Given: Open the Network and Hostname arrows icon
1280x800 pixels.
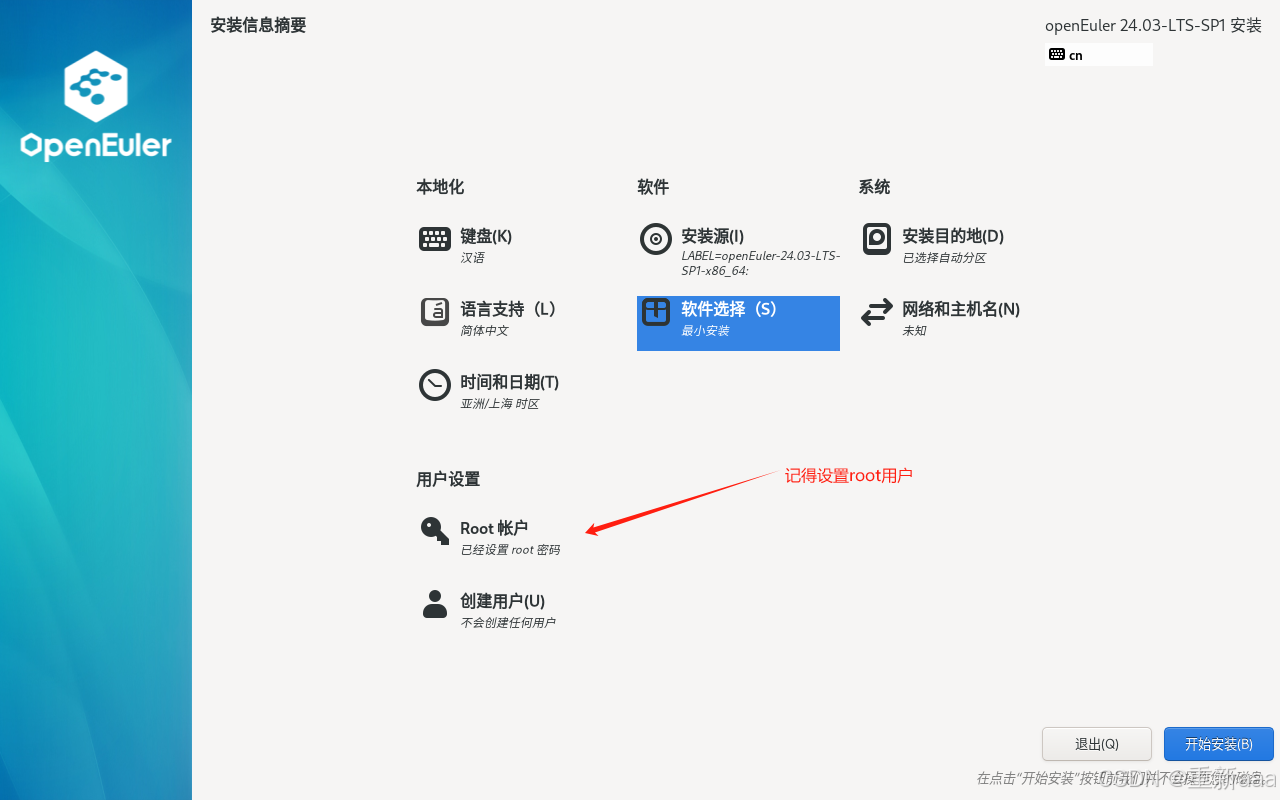Looking at the screenshot, I should tap(877, 312).
